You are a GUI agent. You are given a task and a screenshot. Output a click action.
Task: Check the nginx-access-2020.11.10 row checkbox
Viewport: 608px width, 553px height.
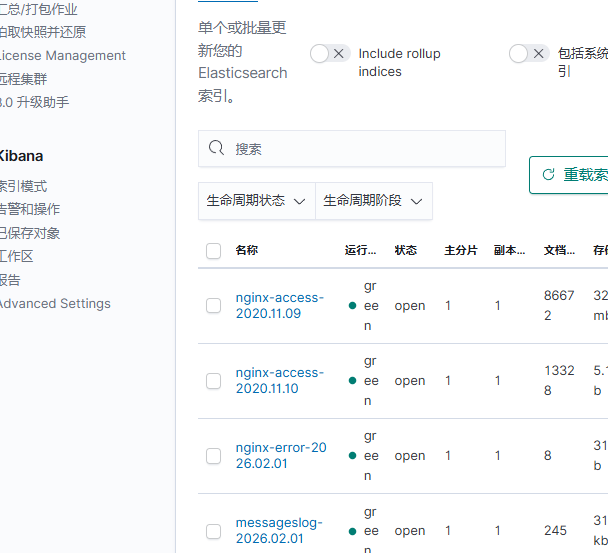214,381
